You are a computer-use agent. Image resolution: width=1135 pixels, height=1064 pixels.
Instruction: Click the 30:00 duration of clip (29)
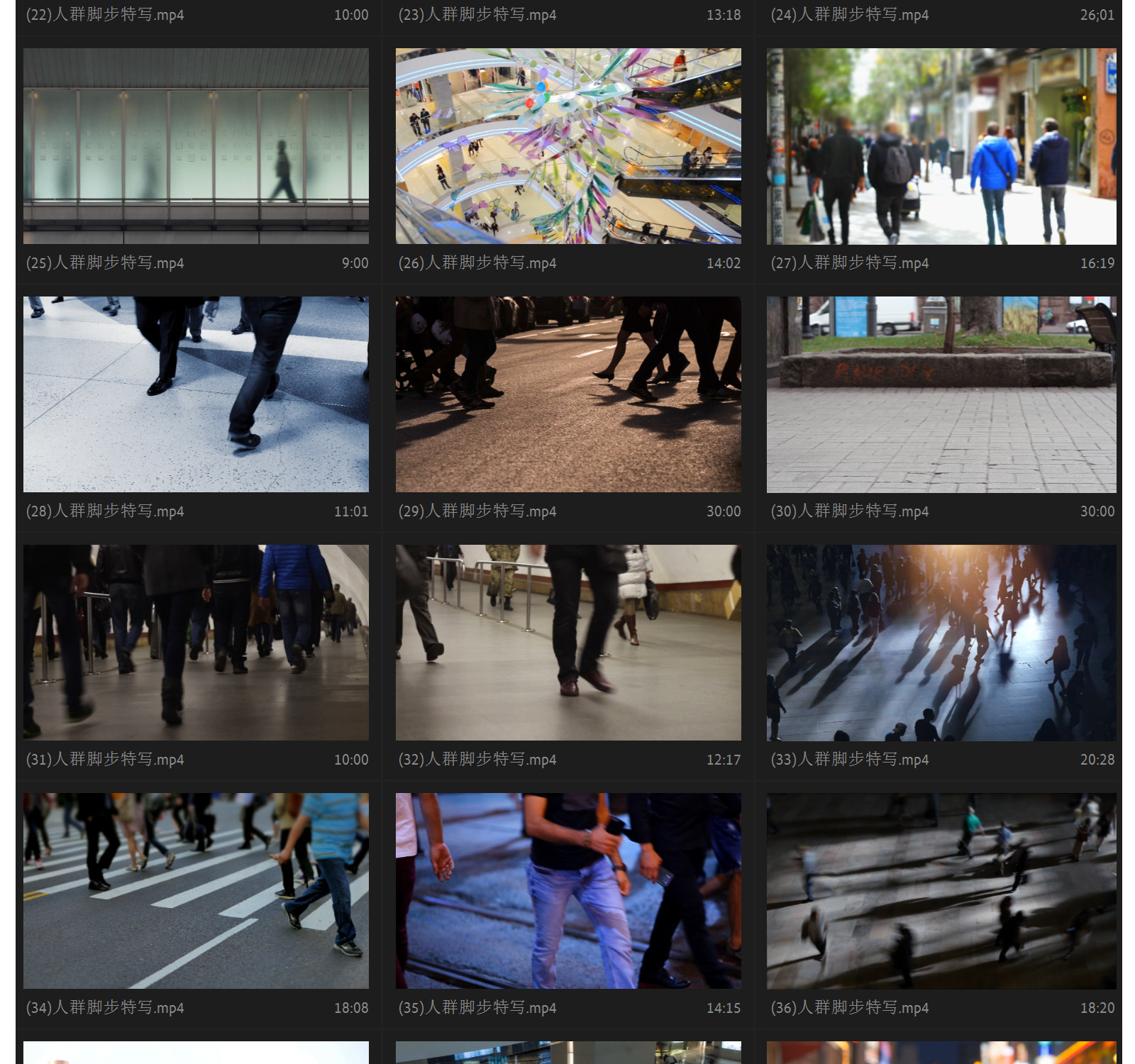724,511
